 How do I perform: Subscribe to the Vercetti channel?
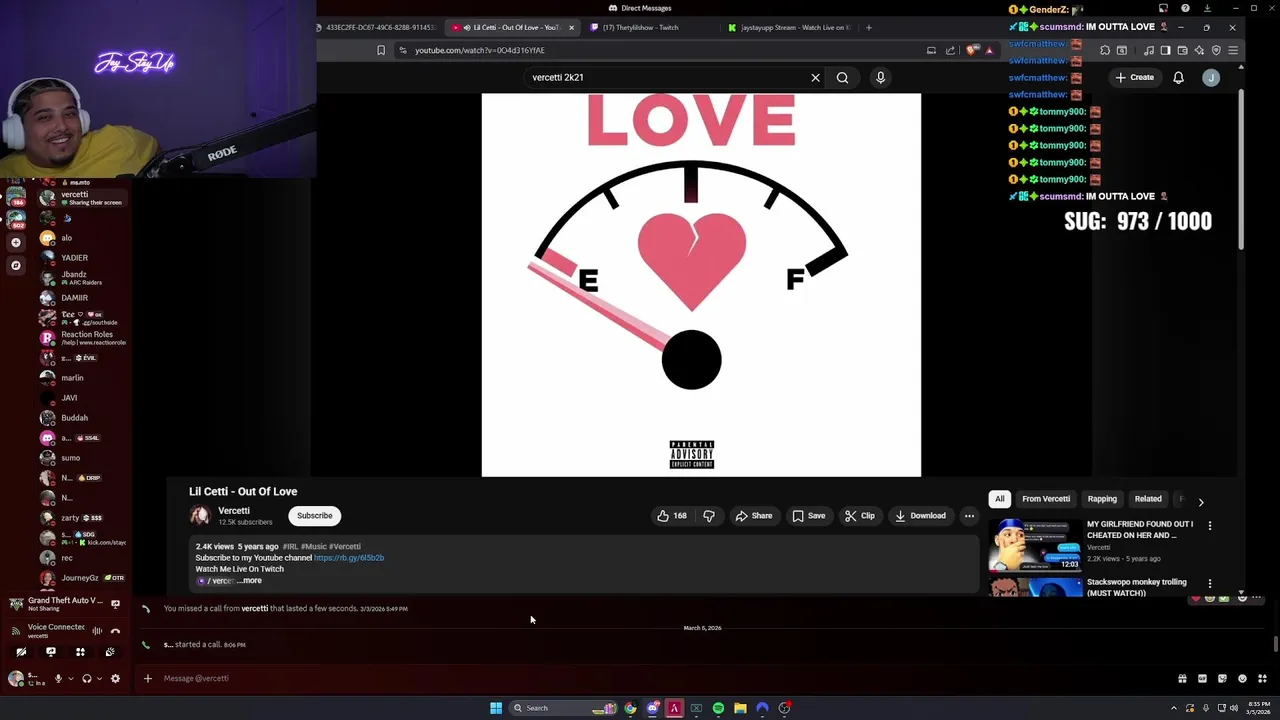tap(314, 516)
